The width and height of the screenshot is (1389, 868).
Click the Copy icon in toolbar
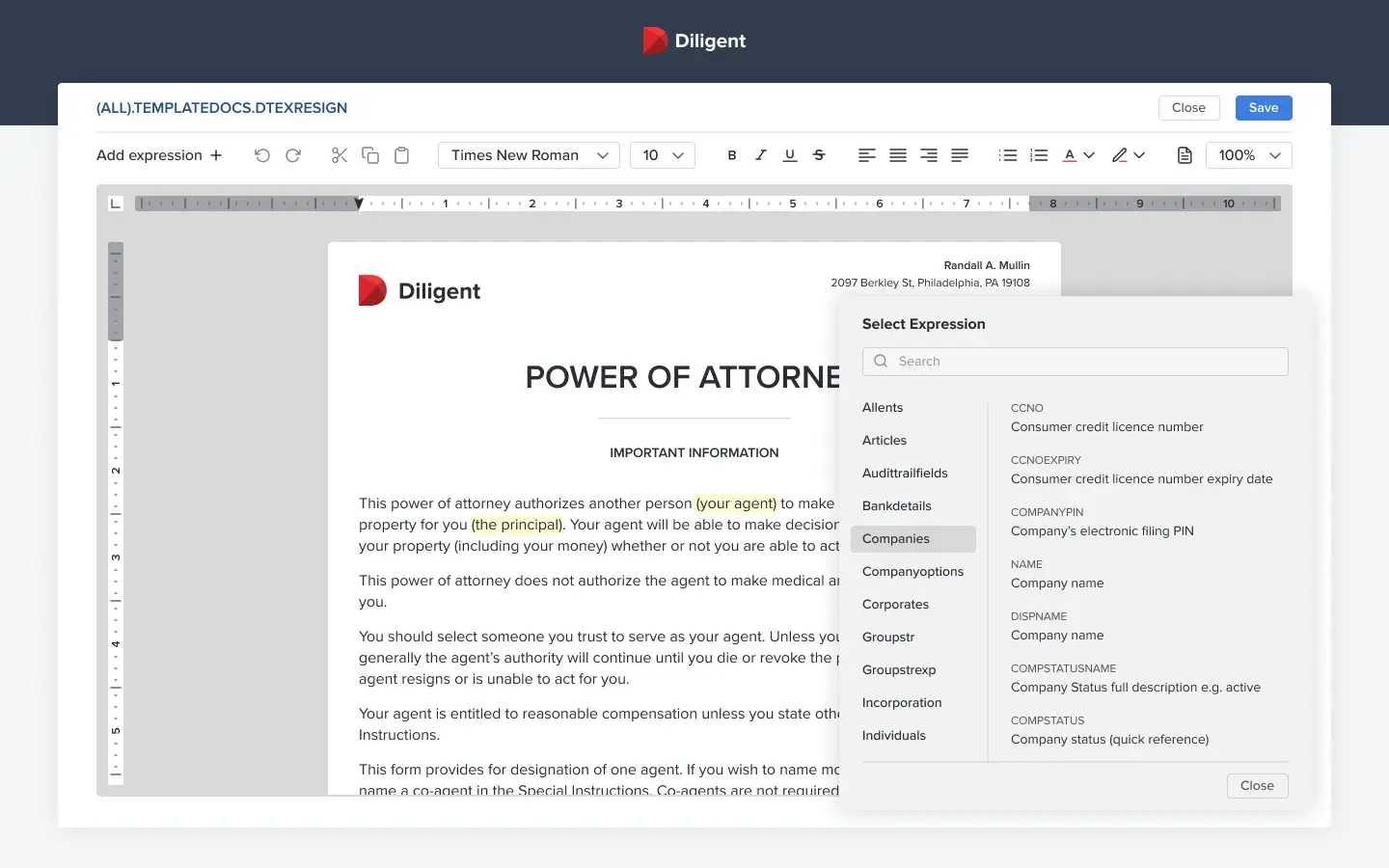370,155
